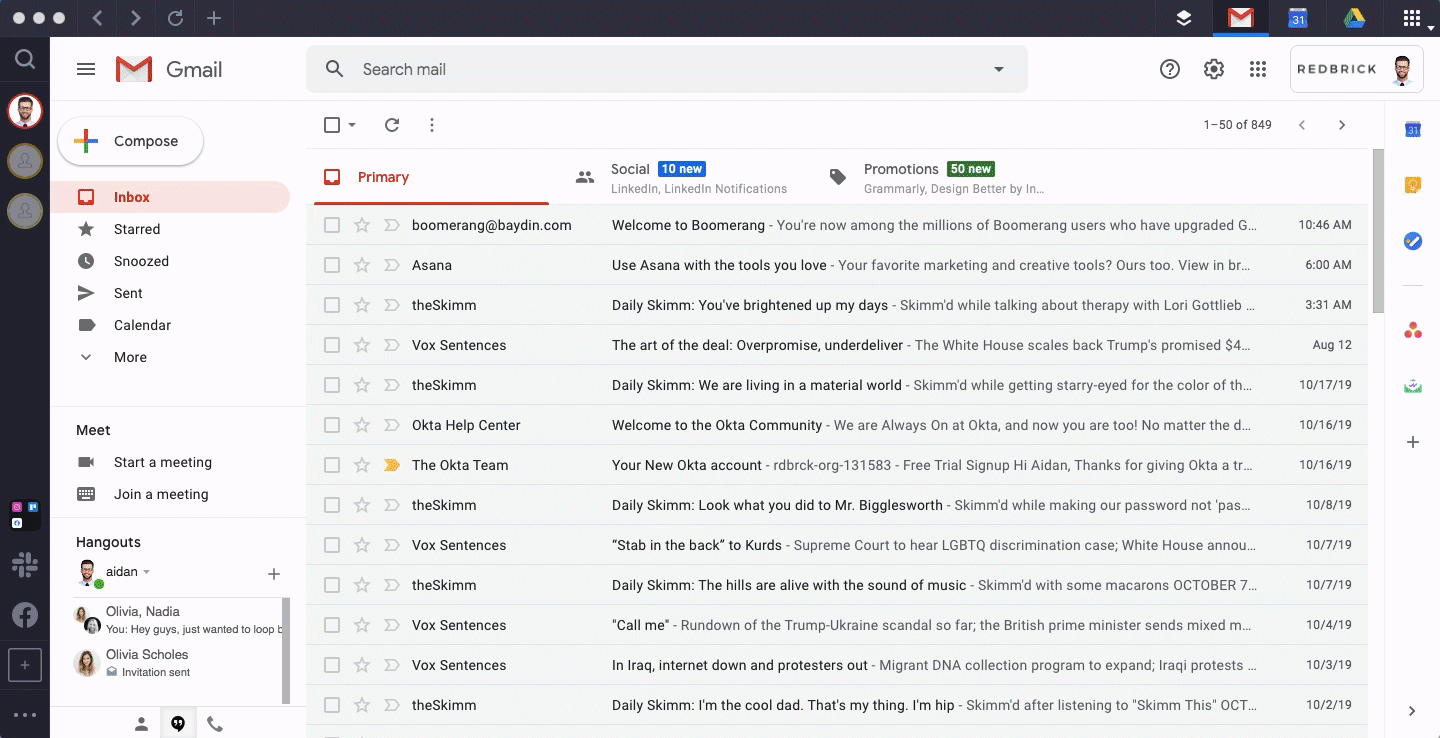Image resolution: width=1440 pixels, height=738 pixels.
Task: Open the Google apps grid in Gmail header
Action: [1258, 69]
